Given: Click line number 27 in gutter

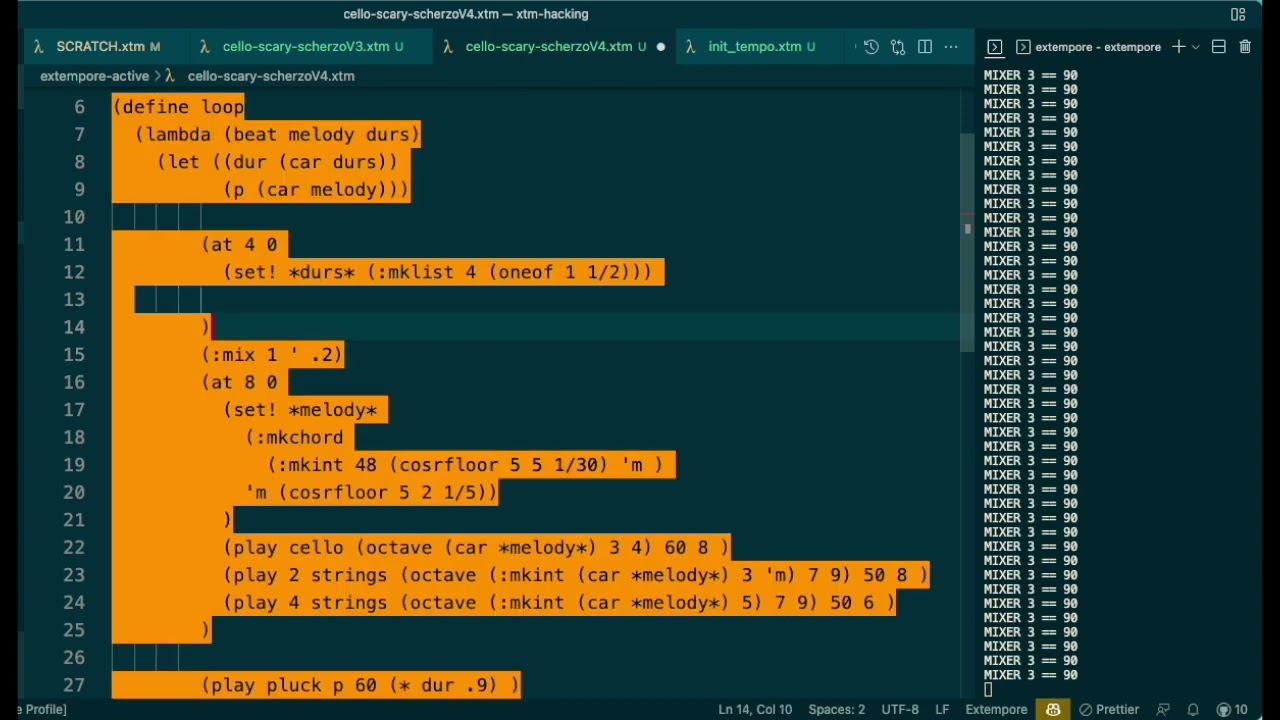Looking at the screenshot, I should coord(73,685).
